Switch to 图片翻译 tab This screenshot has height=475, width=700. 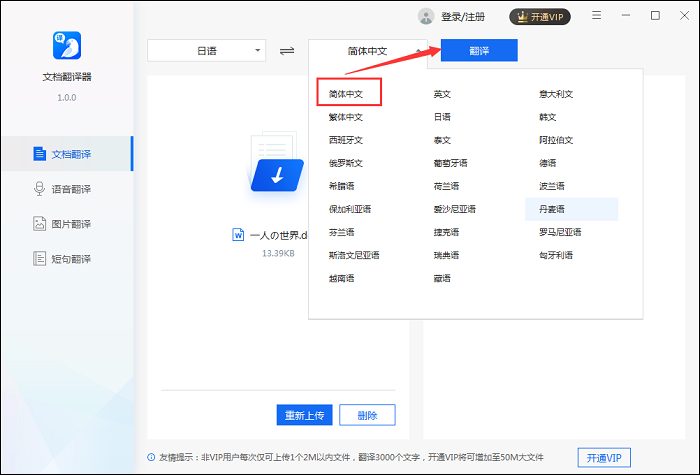click(x=67, y=224)
